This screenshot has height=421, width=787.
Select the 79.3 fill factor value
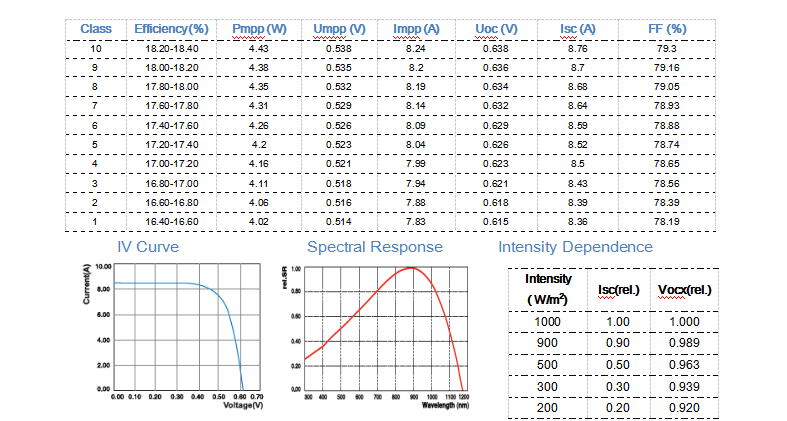point(667,48)
